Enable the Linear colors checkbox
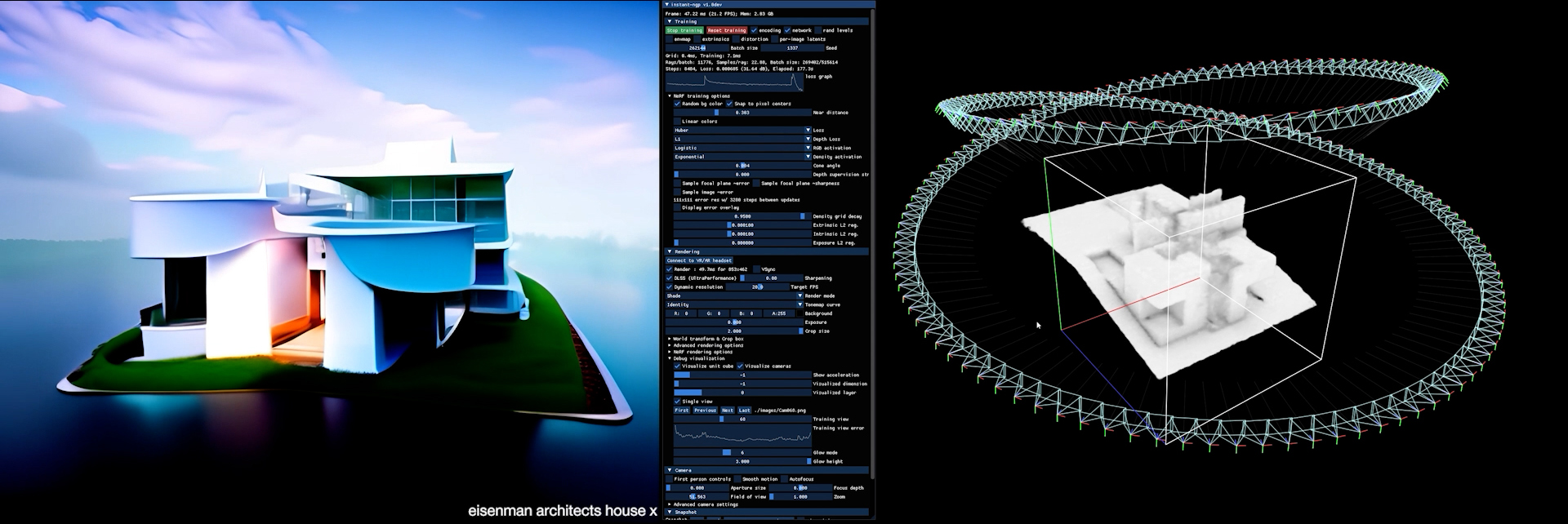 tap(677, 121)
